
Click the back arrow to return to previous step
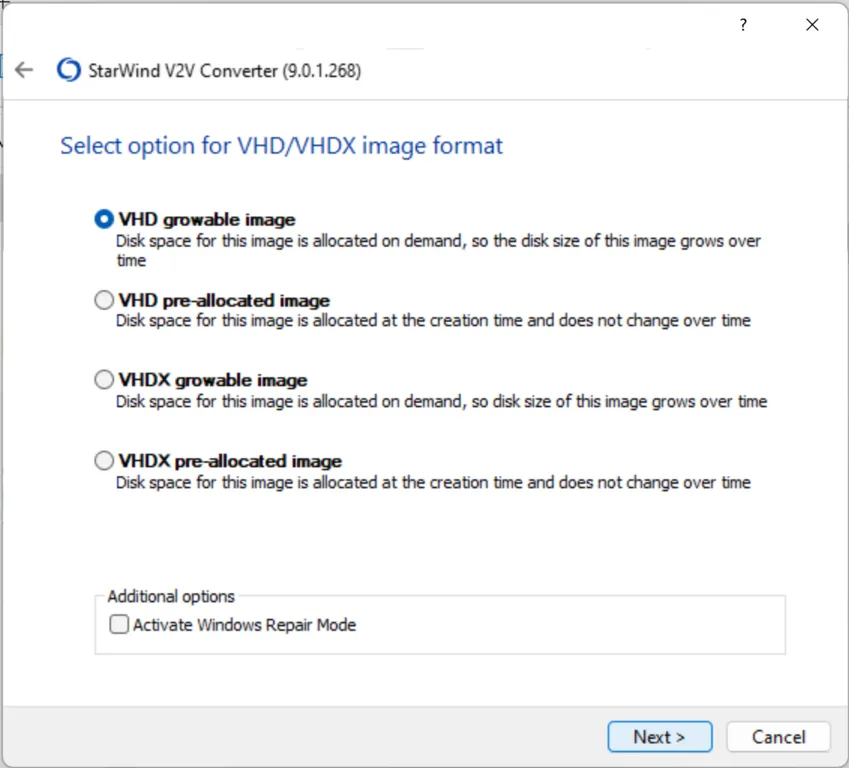[23, 70]
